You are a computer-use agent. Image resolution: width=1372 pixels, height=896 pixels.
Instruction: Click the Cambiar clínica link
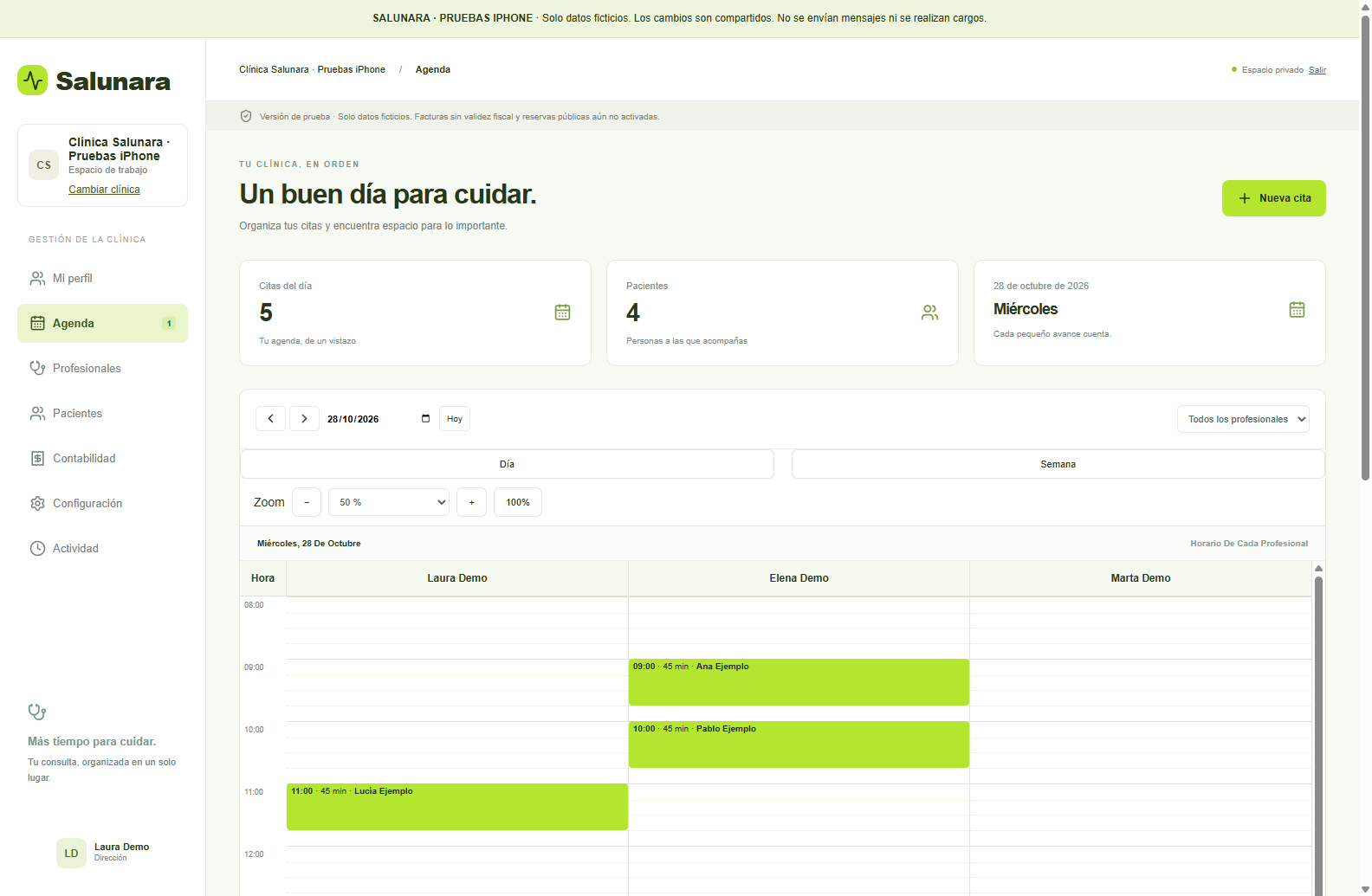pyautogui.click(x=104, y=190)
